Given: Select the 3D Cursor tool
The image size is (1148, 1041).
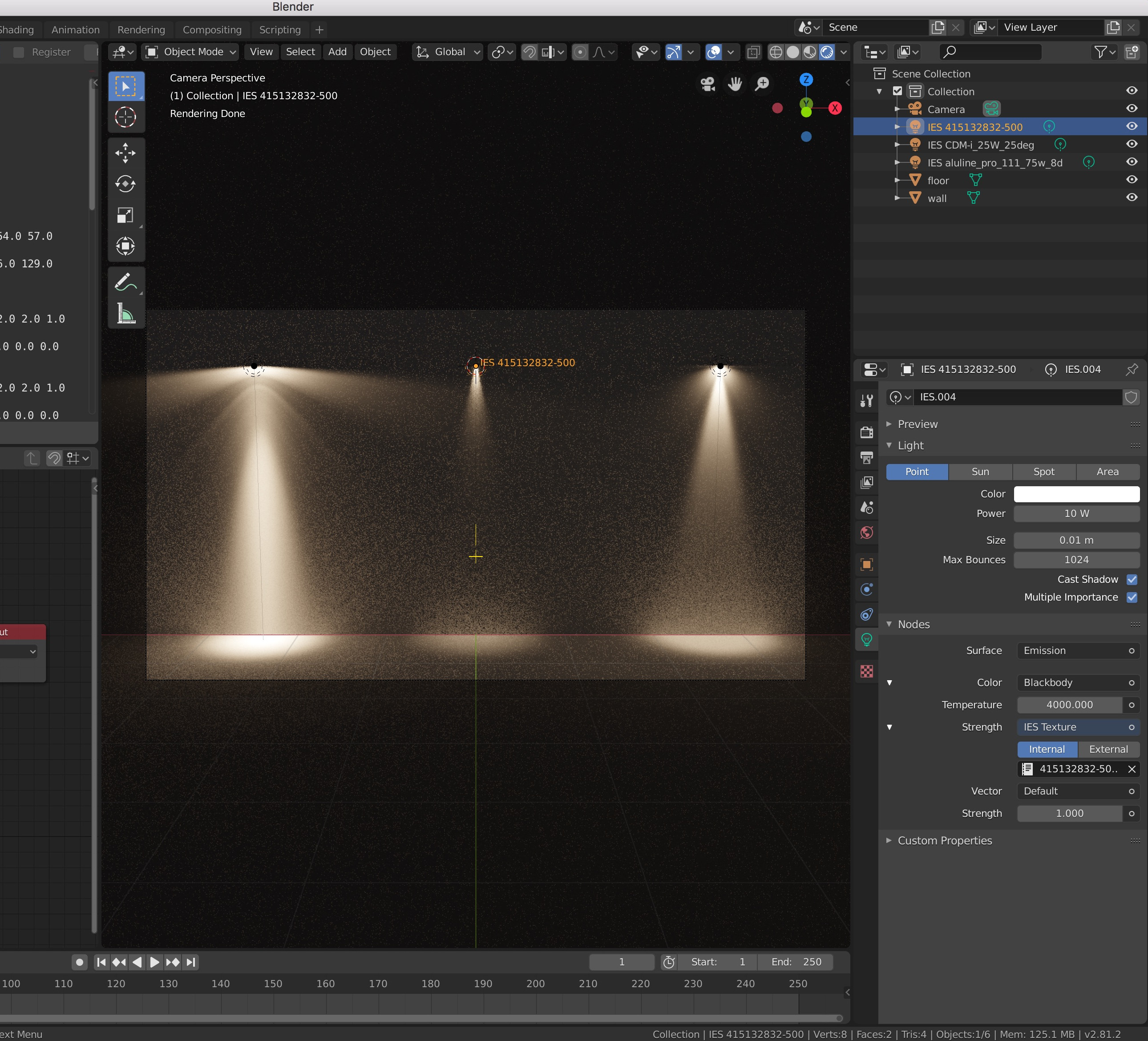Looking at the screenshot, I should [125, 117].
